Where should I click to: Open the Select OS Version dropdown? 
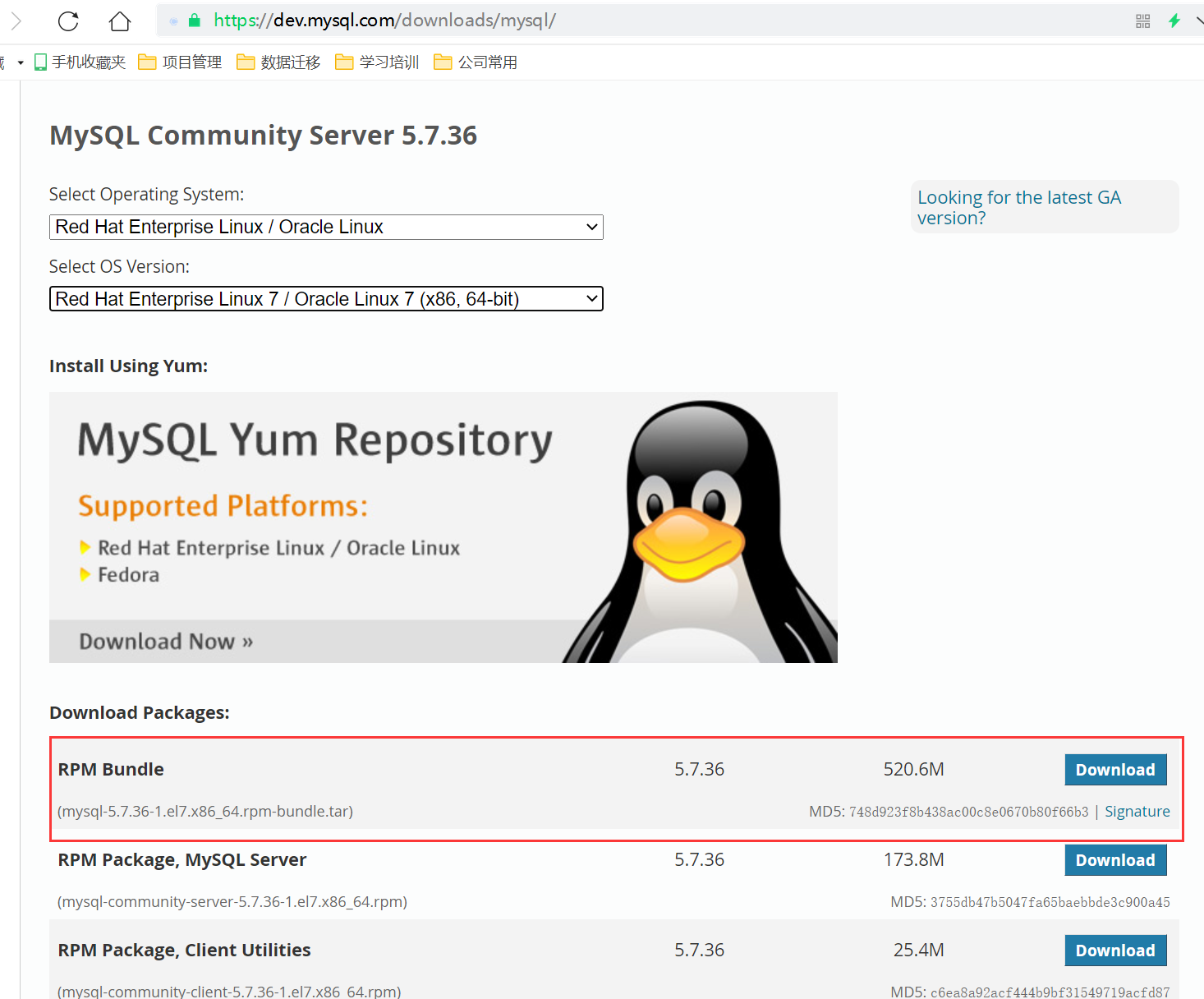(x=326, y=299)
